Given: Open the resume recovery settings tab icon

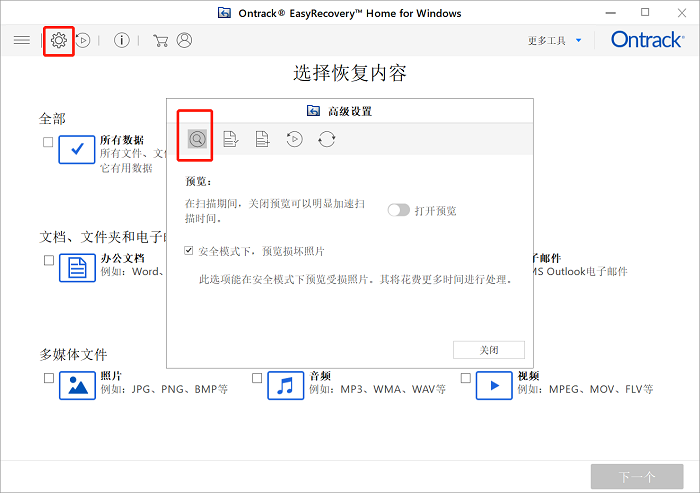Looking at the screenshot, I should click(294, 139).
